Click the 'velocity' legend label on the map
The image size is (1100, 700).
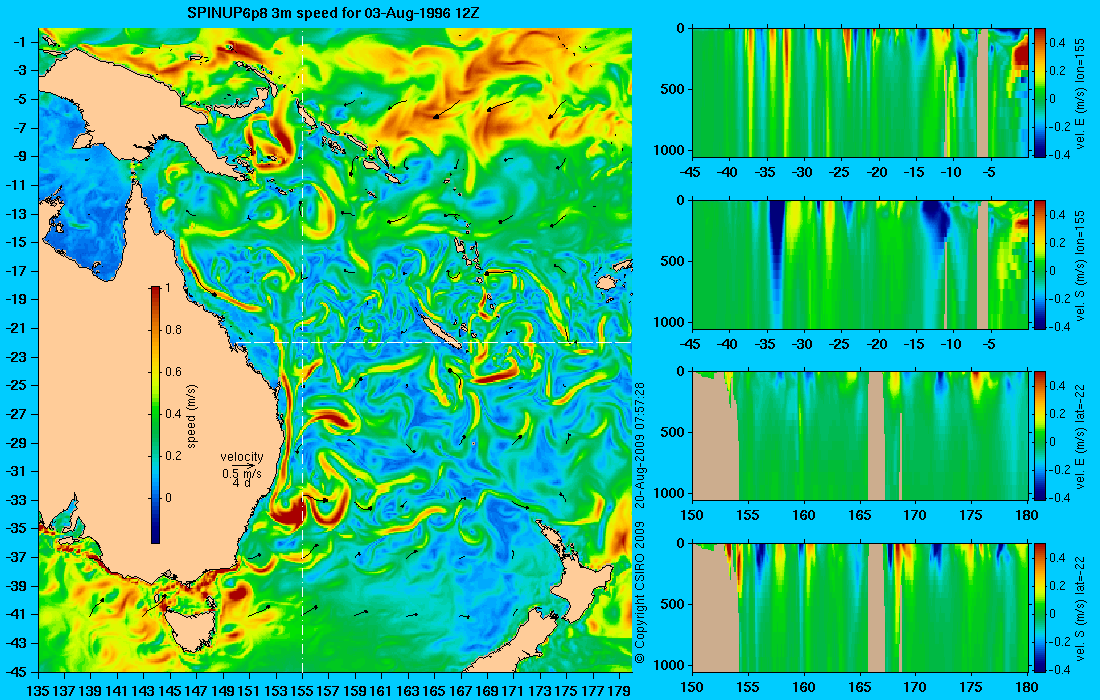pos(241,457)
